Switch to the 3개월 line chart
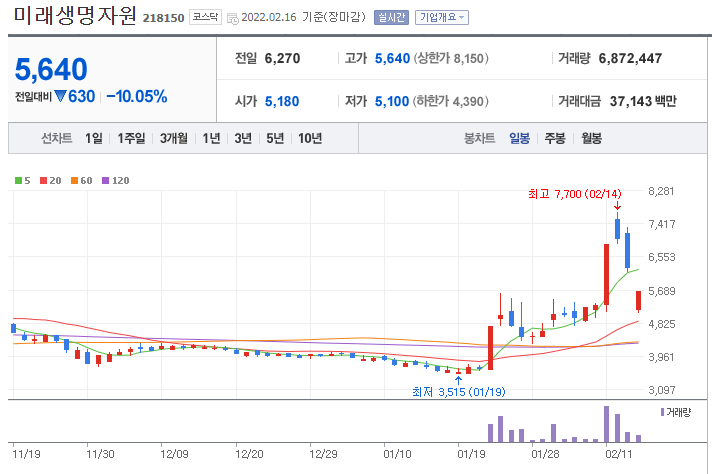712x474 pixels. click(x=173, y=138)
